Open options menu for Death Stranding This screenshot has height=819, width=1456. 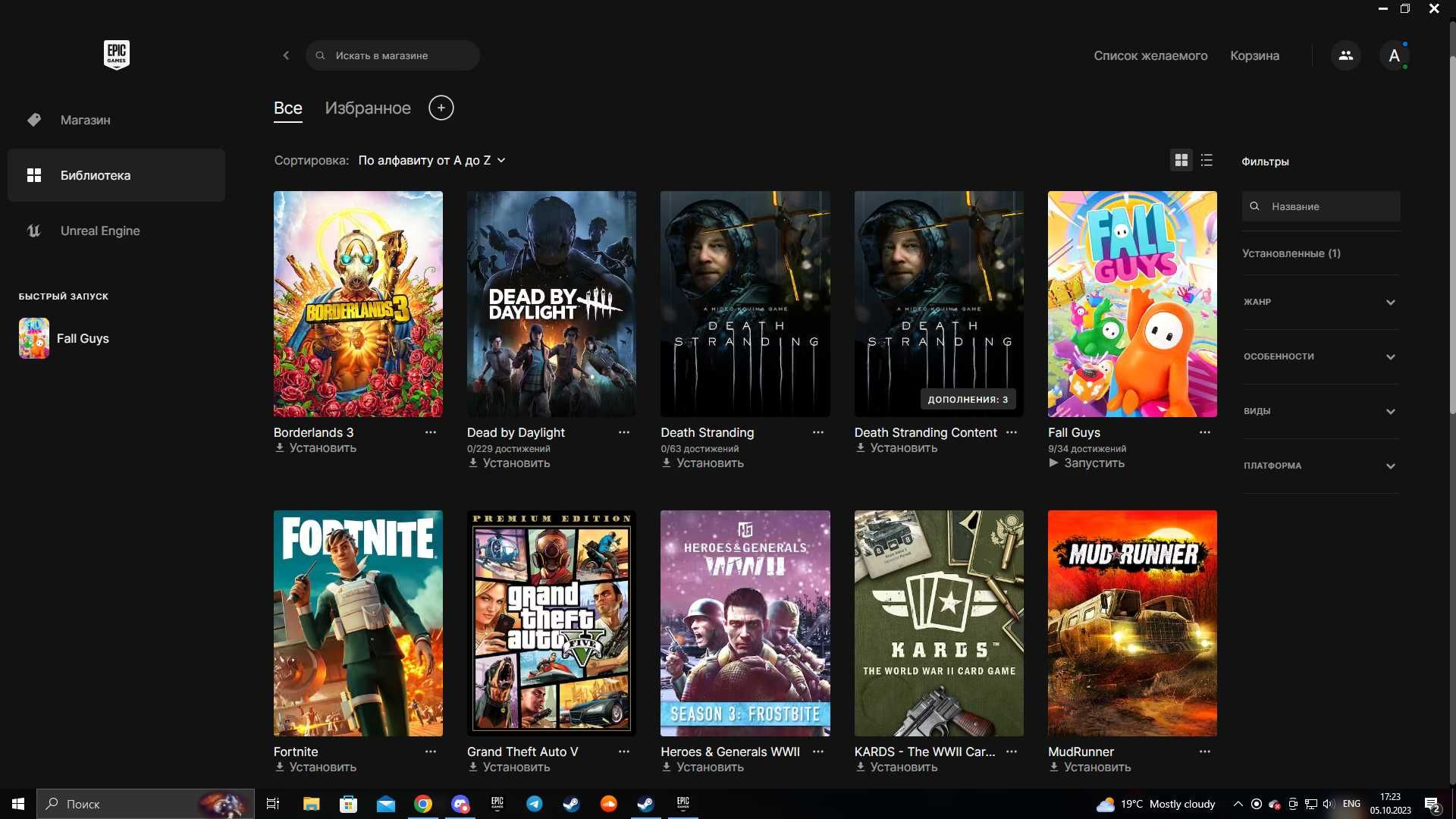(x=818, y=432)
